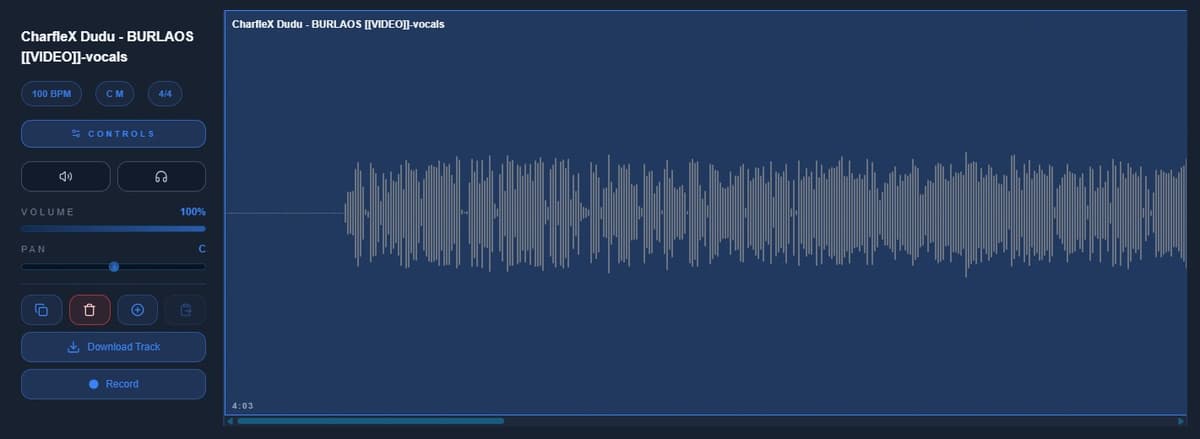Viewport: 1200px width, 439px height.
Task: Duplicate the track using the copy icon
Action: [x=41, y=310]
